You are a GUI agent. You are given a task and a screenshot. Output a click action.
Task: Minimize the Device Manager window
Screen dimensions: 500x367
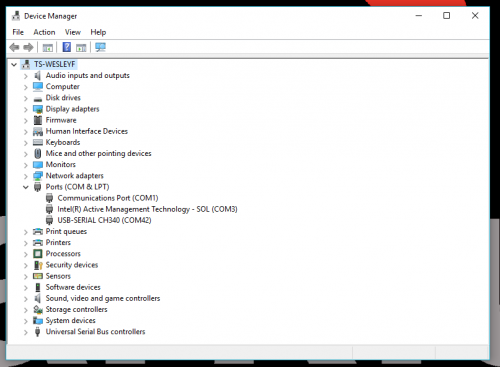(x=419, y=16)
